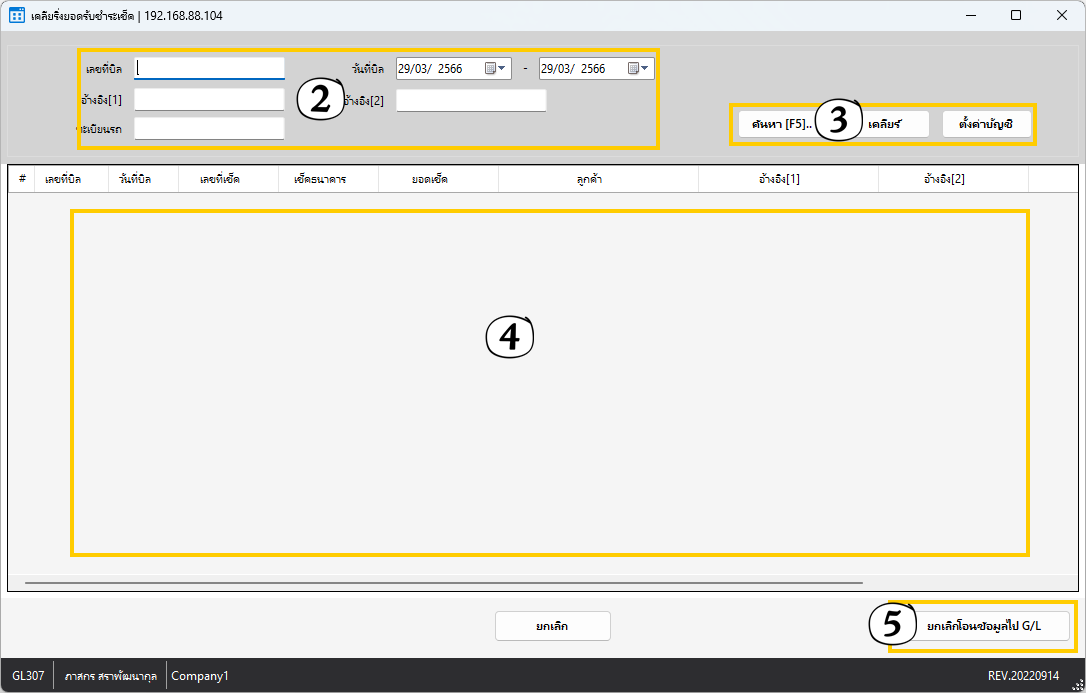
Task: Click the horizontal scrollbar under the table
Action: pyautogui.click(x=443, y=582)
